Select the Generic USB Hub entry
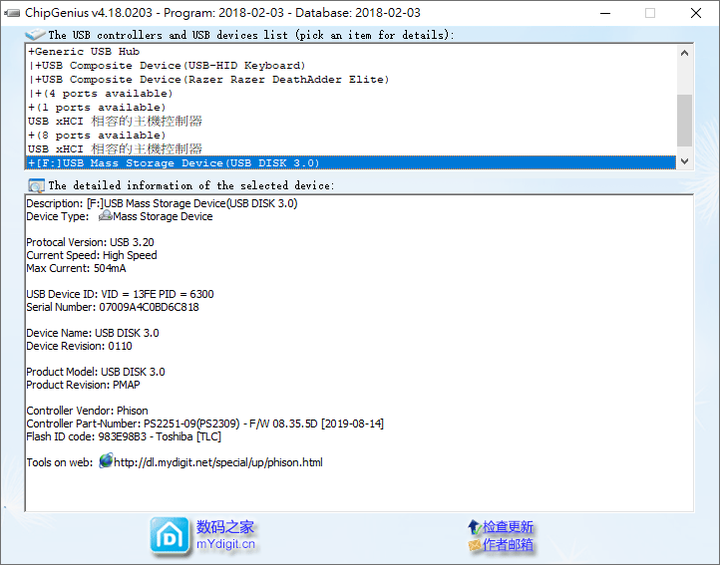 [x=350, y=51]
